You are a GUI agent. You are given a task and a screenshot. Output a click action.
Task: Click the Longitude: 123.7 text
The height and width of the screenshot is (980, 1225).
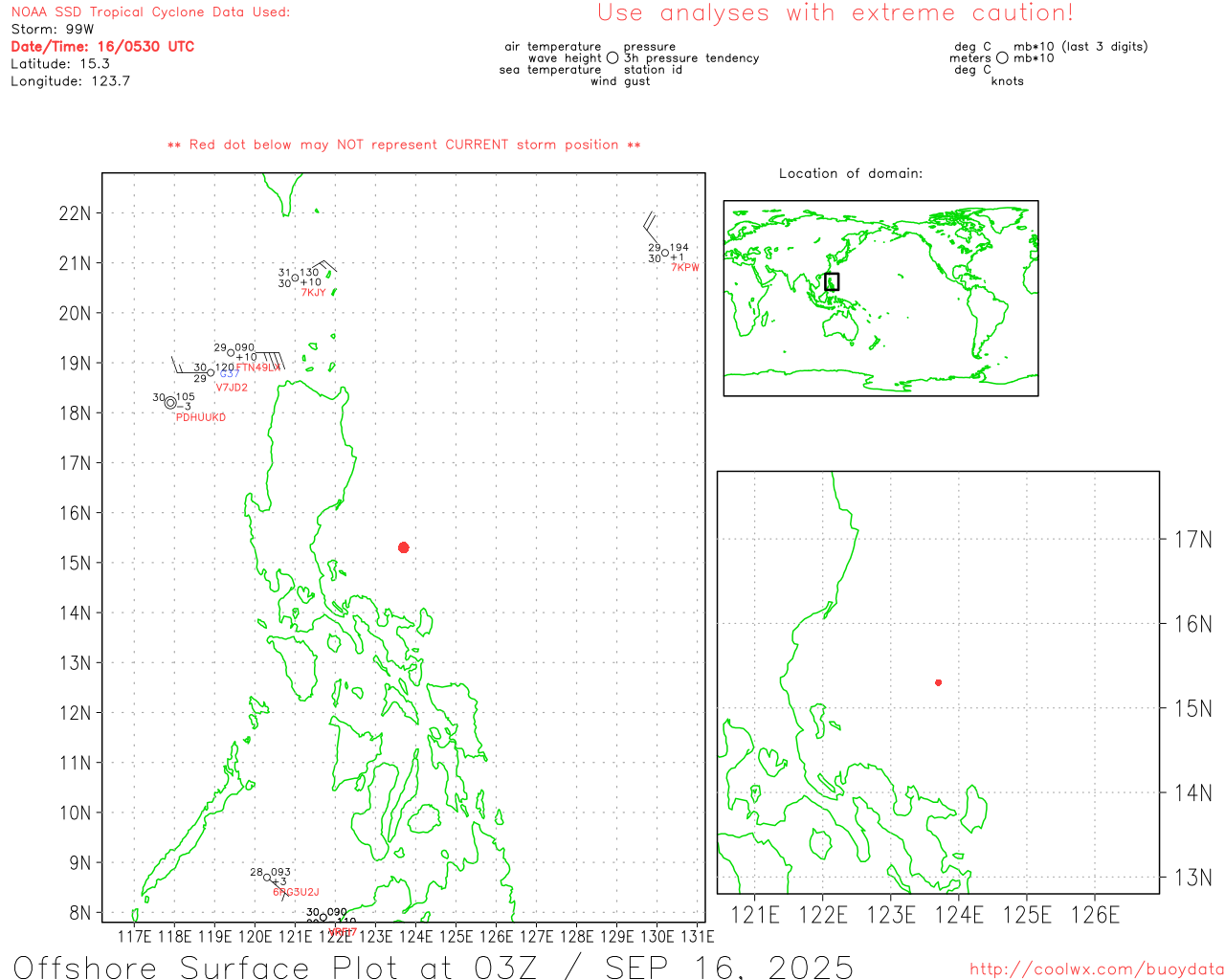70,81
